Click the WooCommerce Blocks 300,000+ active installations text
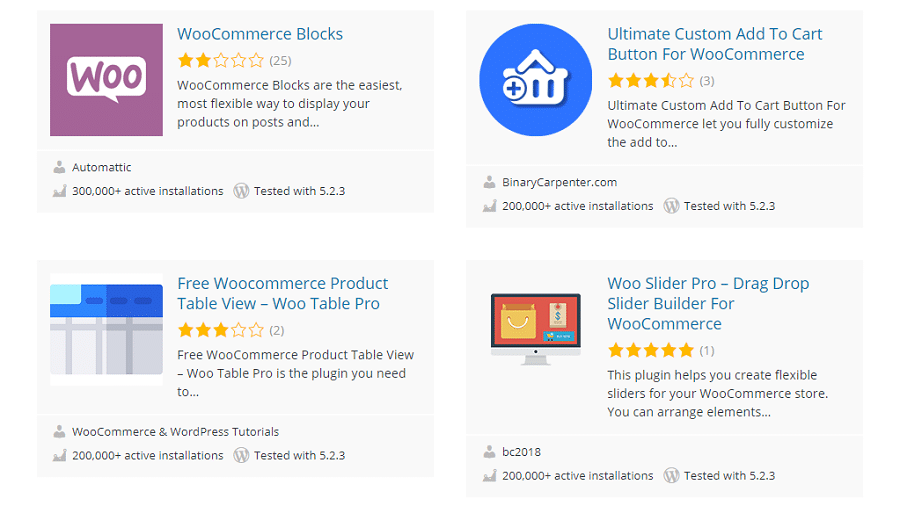The height and width of the screenshot is (506, 900). click(x=147, y=191)
